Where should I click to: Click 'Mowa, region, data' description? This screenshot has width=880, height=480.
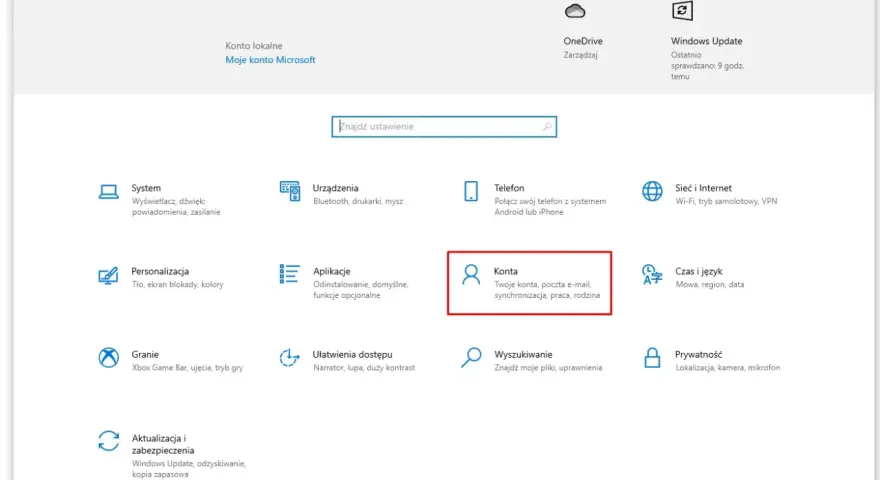[x=709, y=284]
